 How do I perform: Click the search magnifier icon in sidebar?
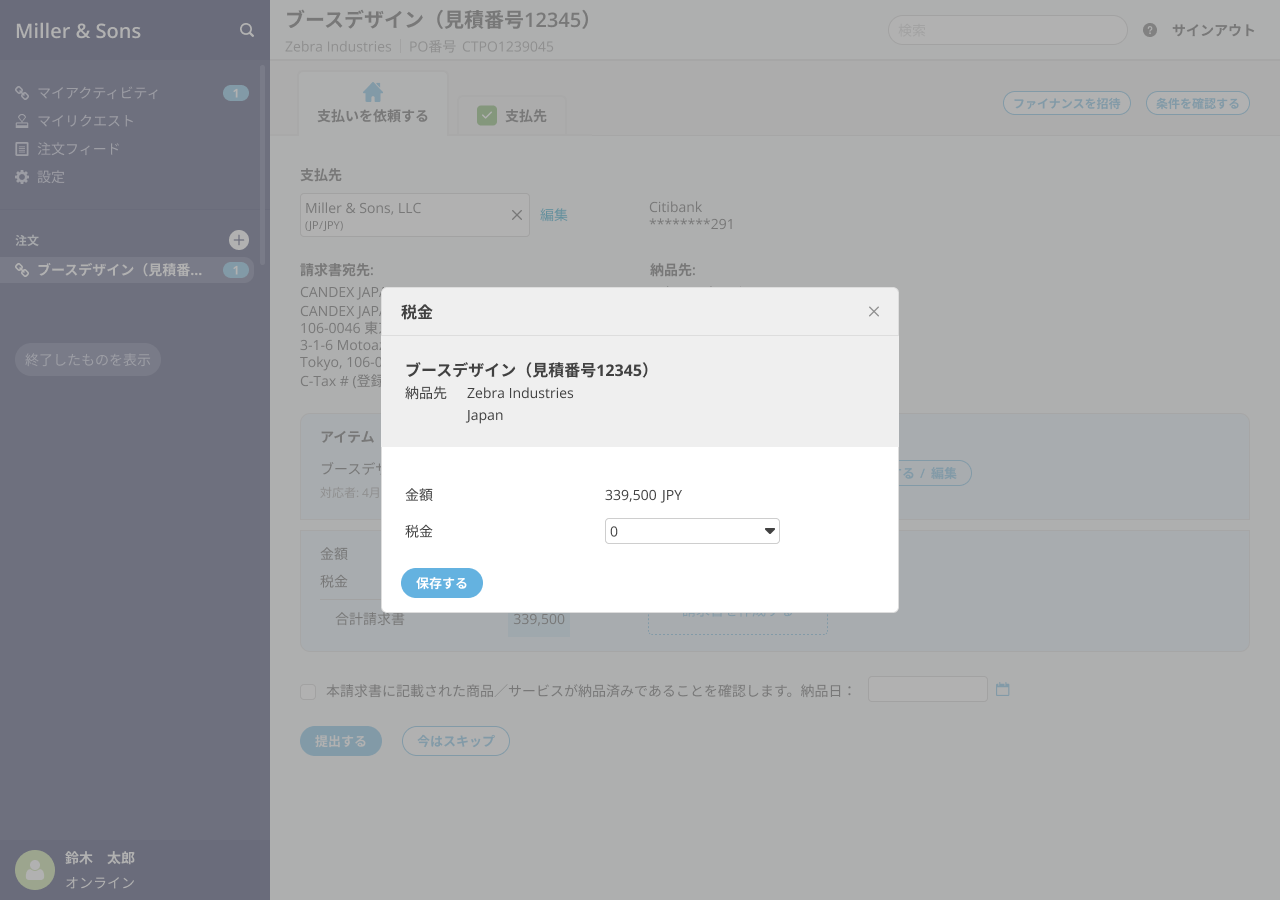point(247,31)
